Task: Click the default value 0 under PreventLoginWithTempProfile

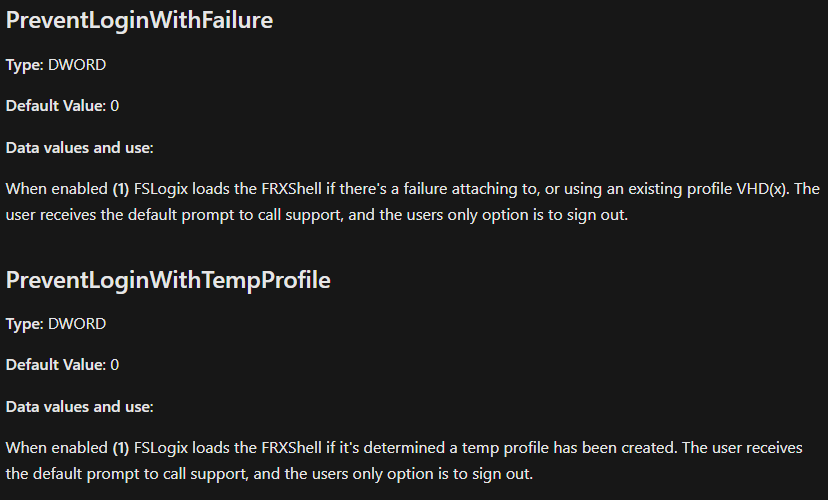Action: 115,365
